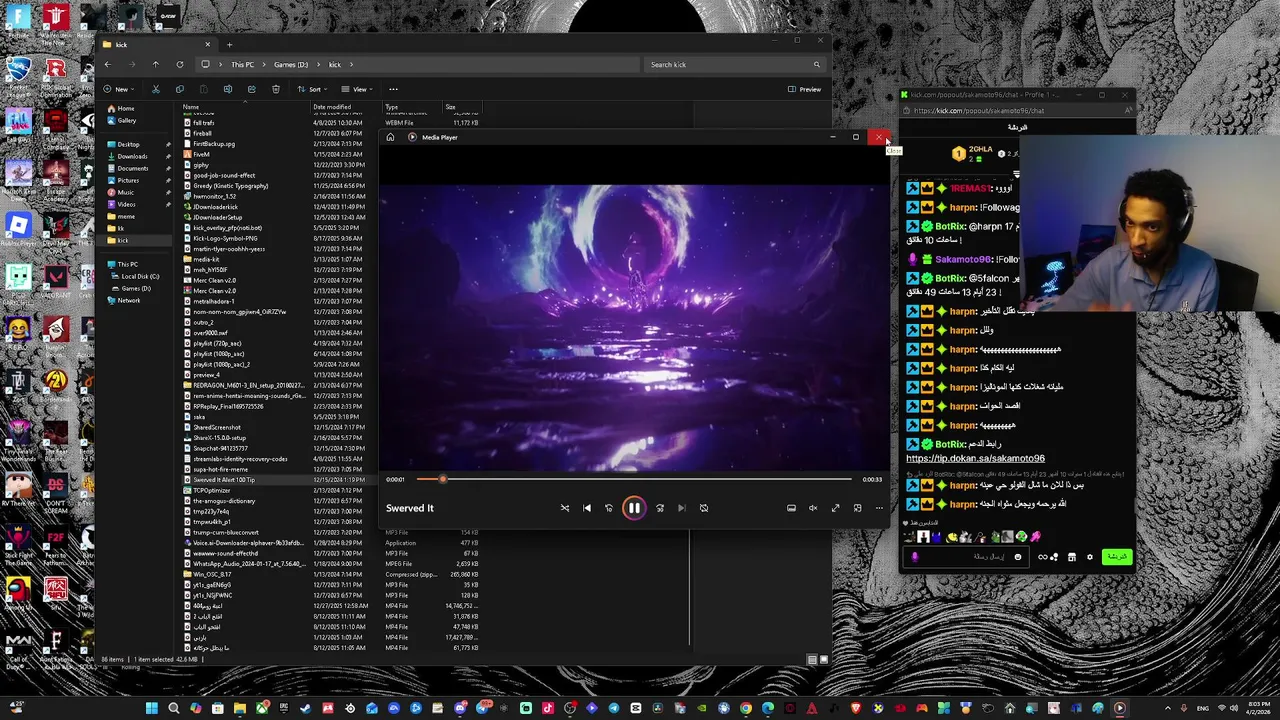Focus the Search kick input field
This screenshot has height=720, width=1280.
[x=733, y=65]
